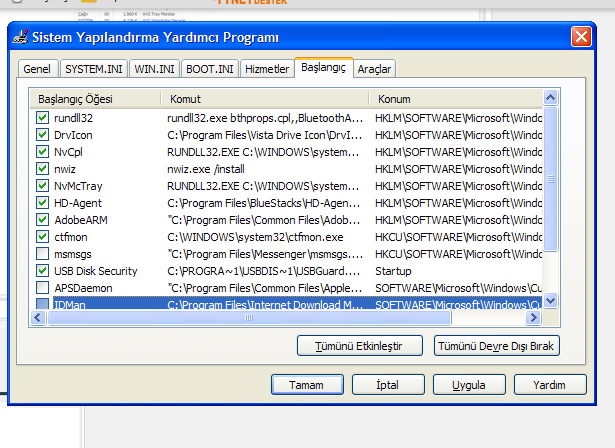Uncheck the DrvIcon startup checkbox
Viewport: 615px width, 448px height.
point(42,135)
